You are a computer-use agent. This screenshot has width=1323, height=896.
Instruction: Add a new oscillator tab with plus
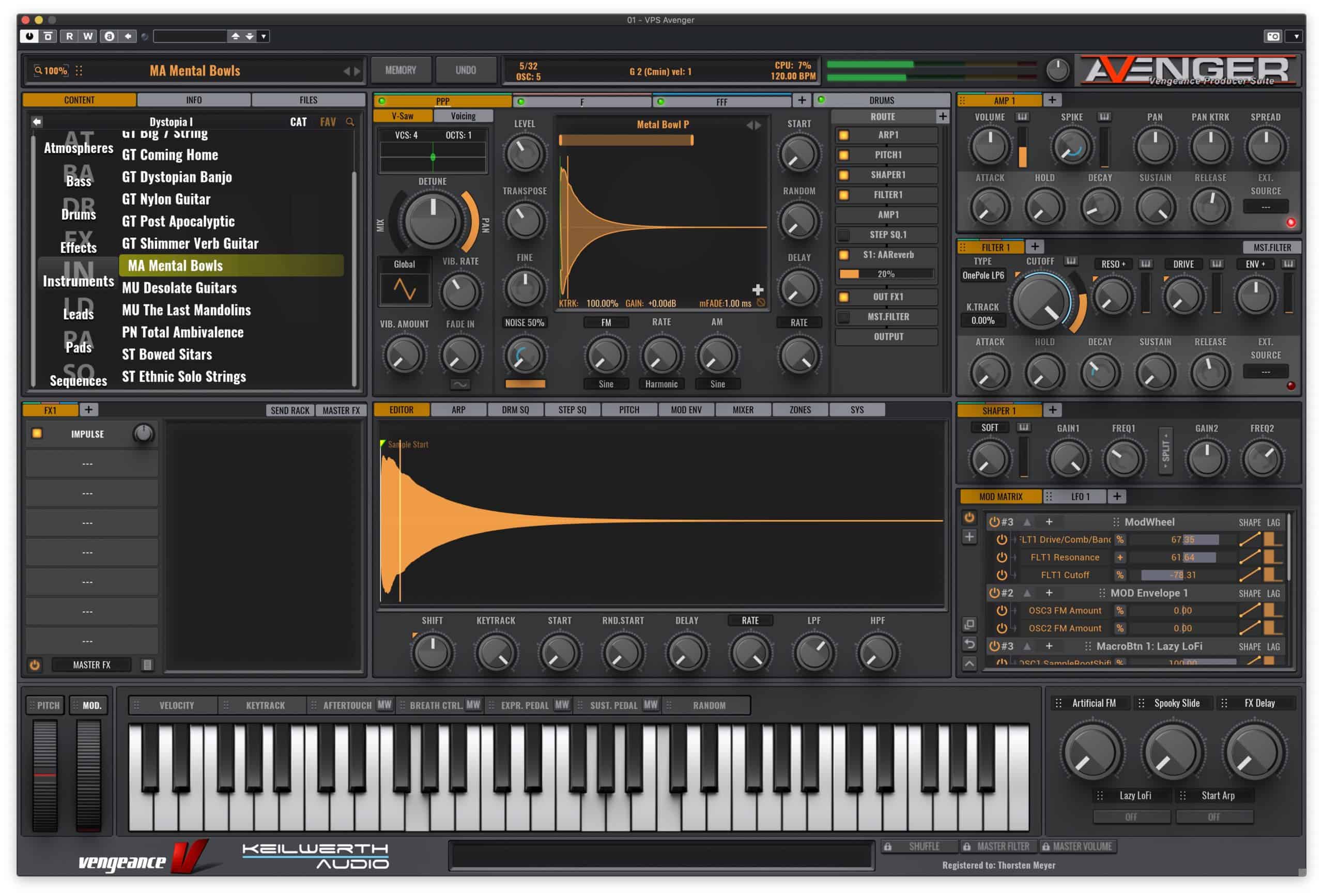click(x=802, y=100)
